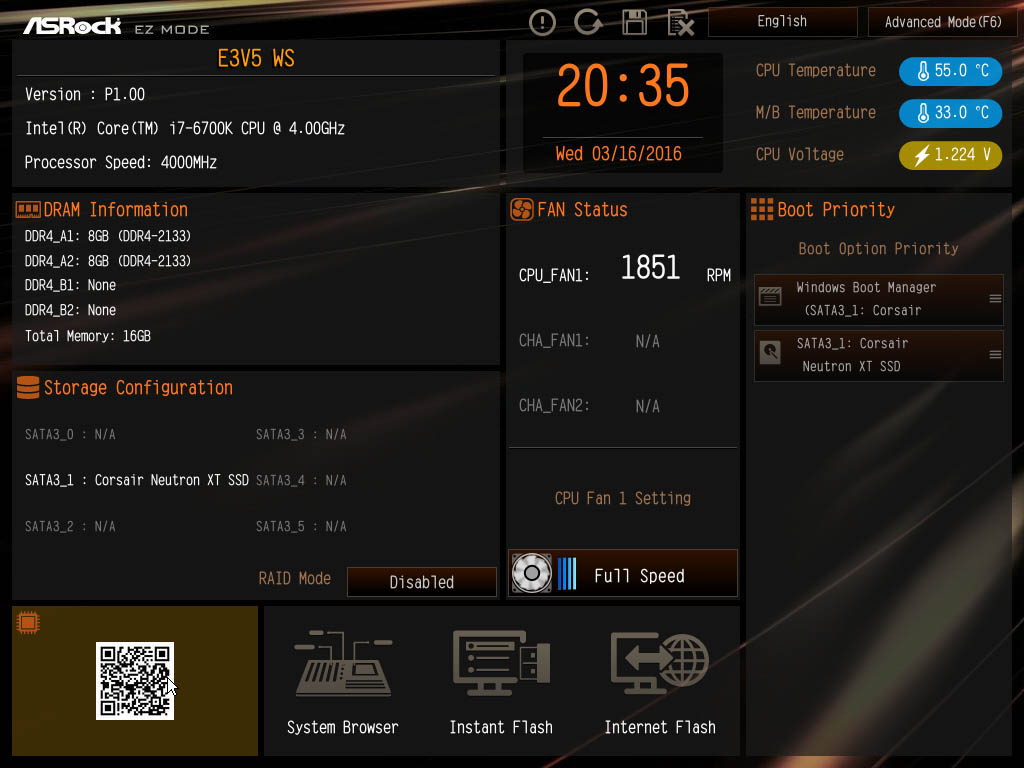Click the 20:35 clock display
1024x768 pixels.
point(622,86)
